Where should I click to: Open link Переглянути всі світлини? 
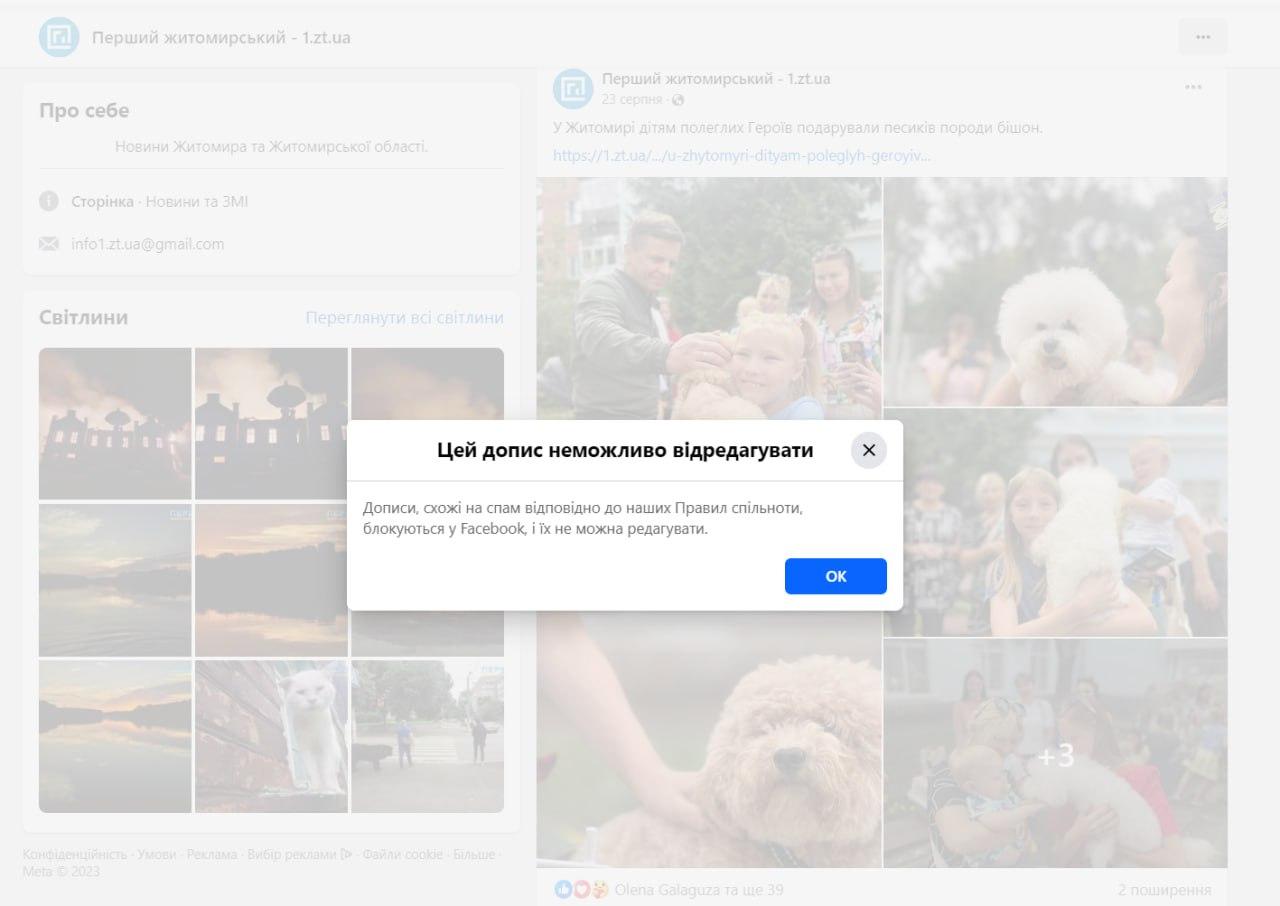[404, 317]
